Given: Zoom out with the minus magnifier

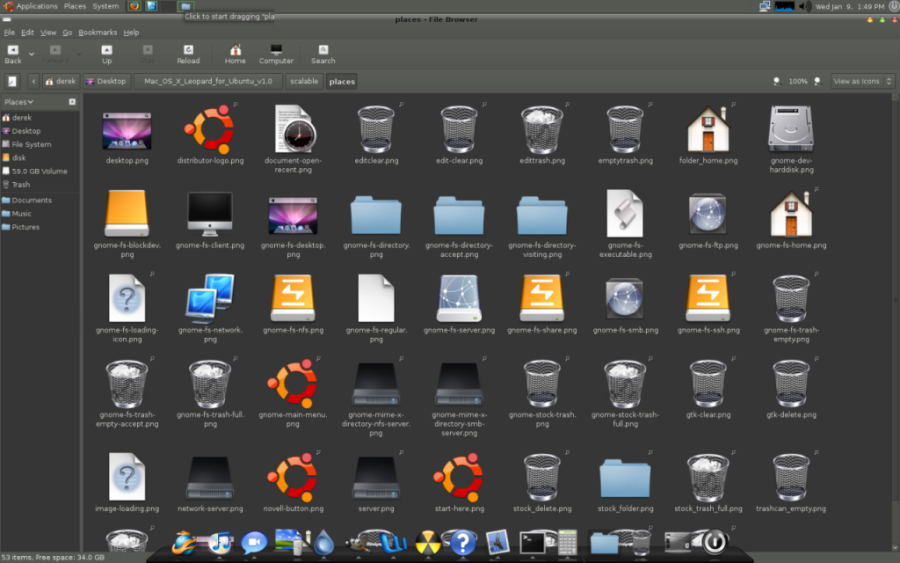Looking at the screenshot, I should [777, 81].
